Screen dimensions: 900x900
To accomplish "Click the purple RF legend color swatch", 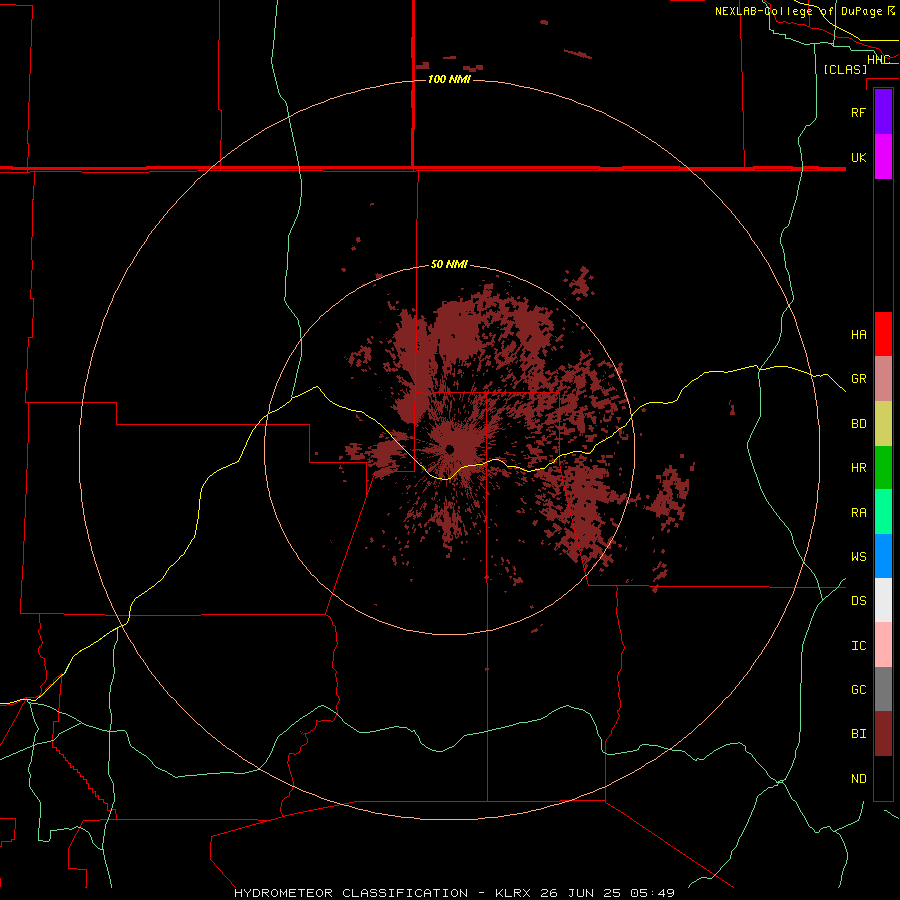I will click(883, 112).
